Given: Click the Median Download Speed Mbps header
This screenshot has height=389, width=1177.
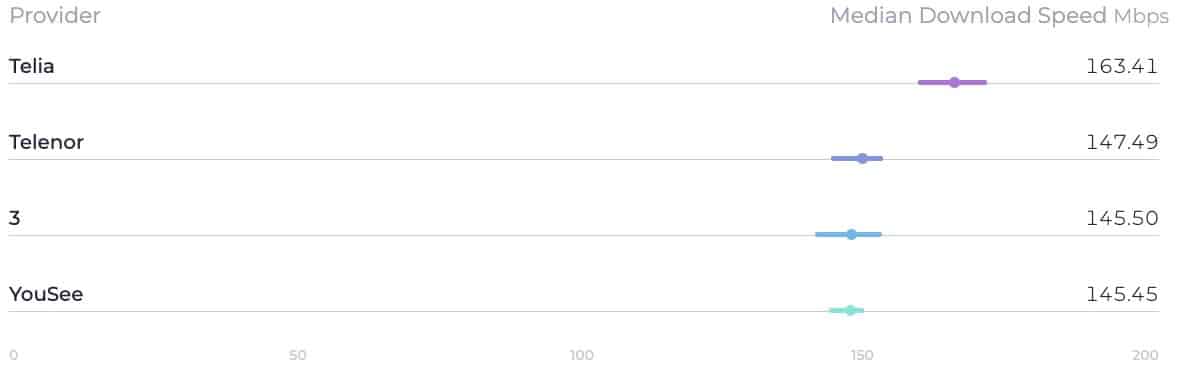Looking at the screenshot, I should (999, 16).
